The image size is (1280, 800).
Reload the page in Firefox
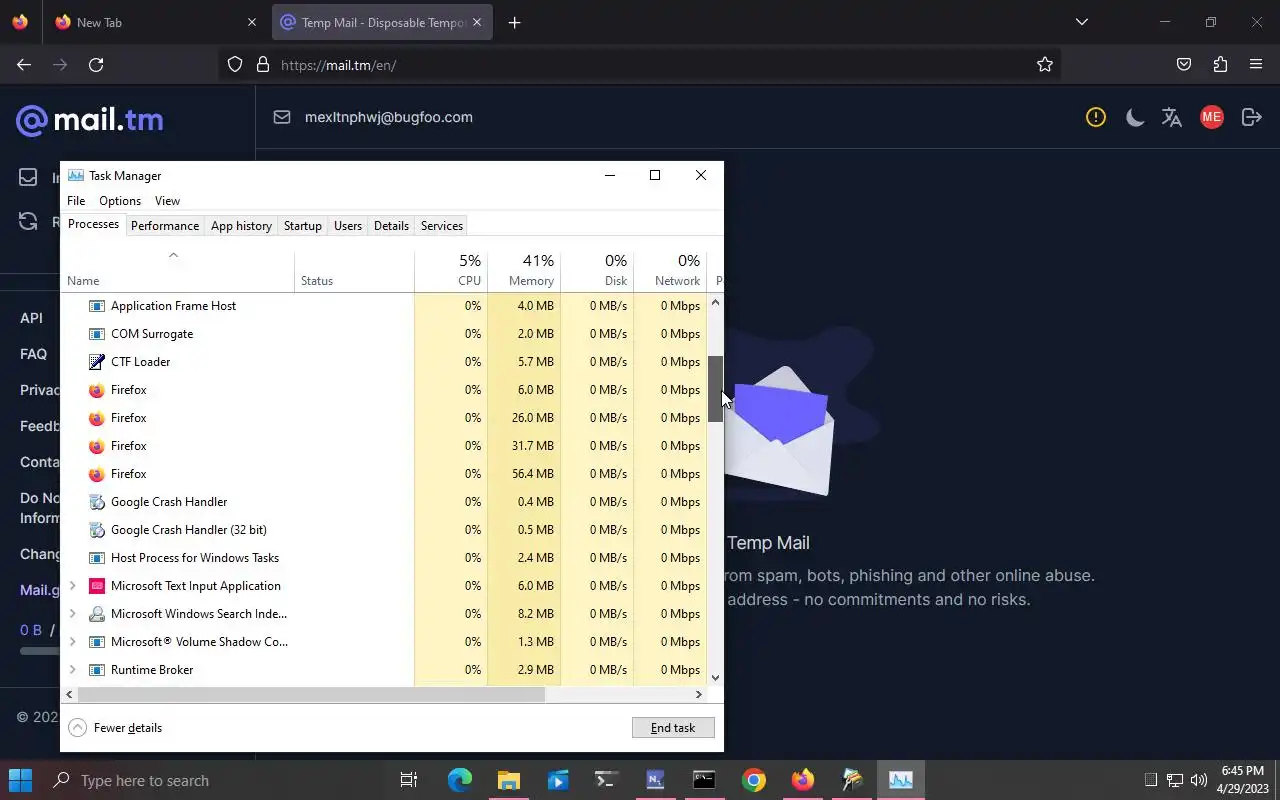[96, 65]
